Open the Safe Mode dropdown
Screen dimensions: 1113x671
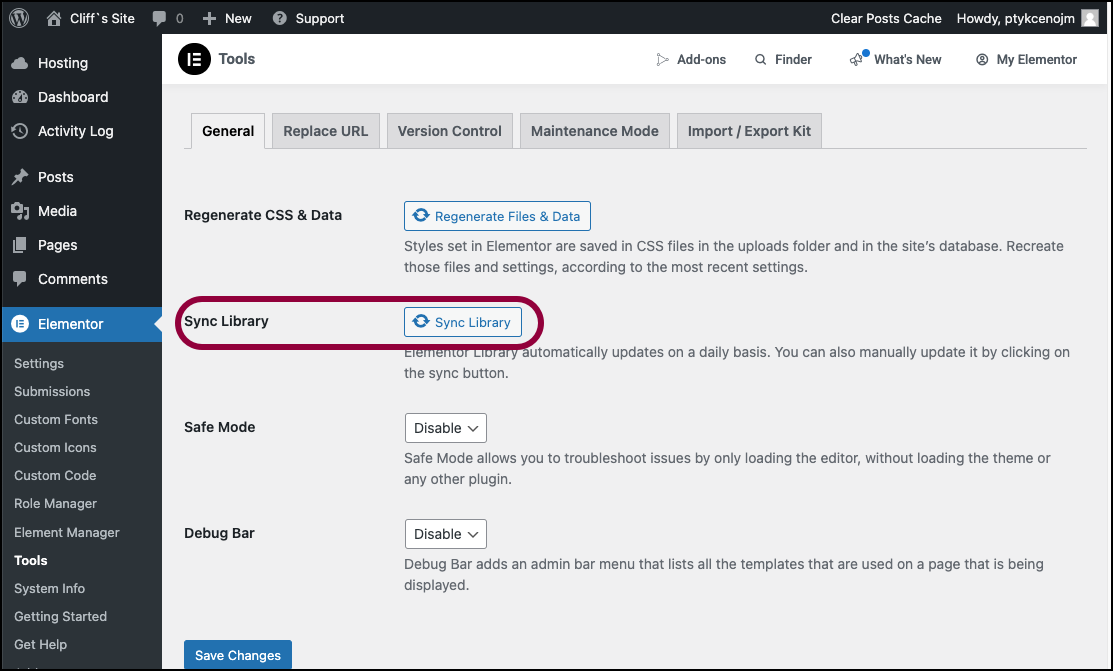point(446,428)
